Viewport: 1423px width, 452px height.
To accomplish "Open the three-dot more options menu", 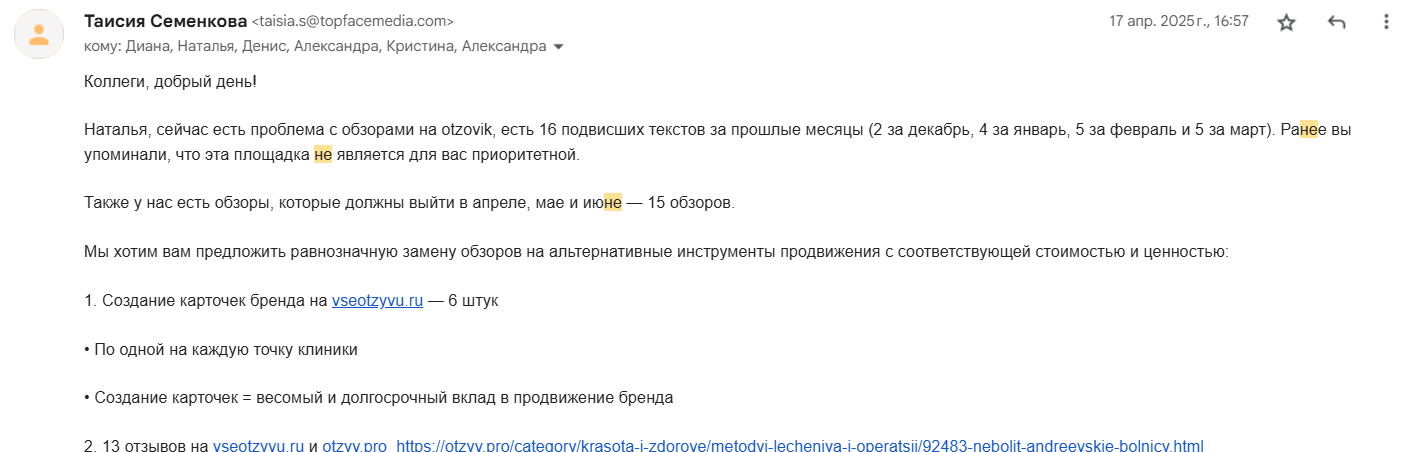I will pyautogui.click(x=1385, y=23).
